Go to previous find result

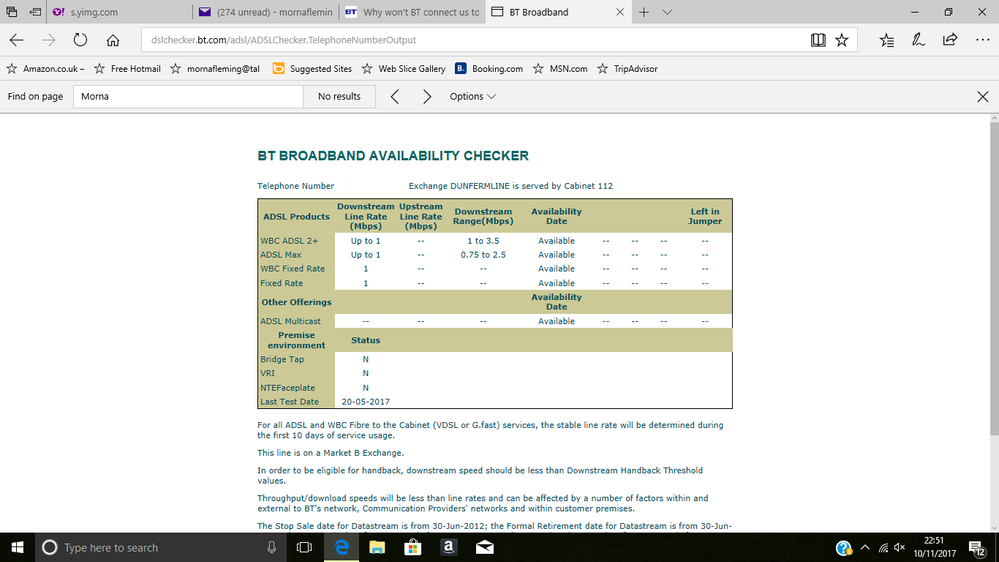click(395, 97)
